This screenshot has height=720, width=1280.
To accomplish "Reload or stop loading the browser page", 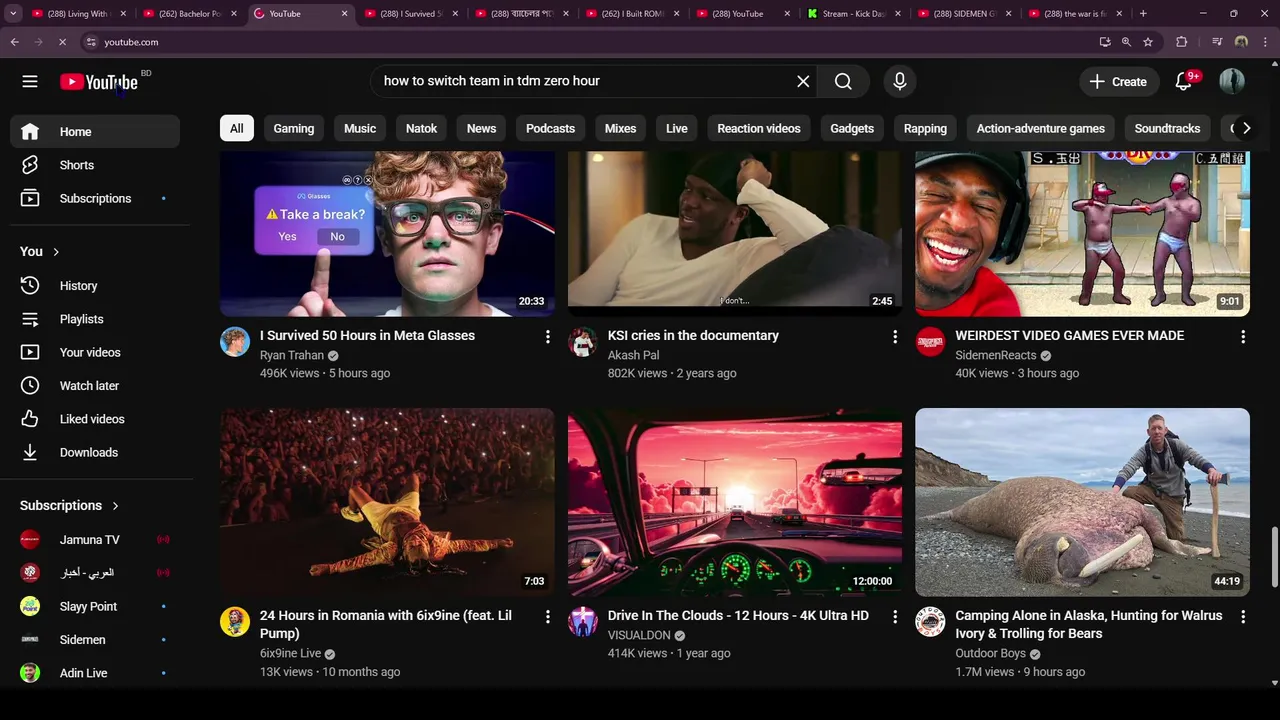I will click(x=62, y=42).
